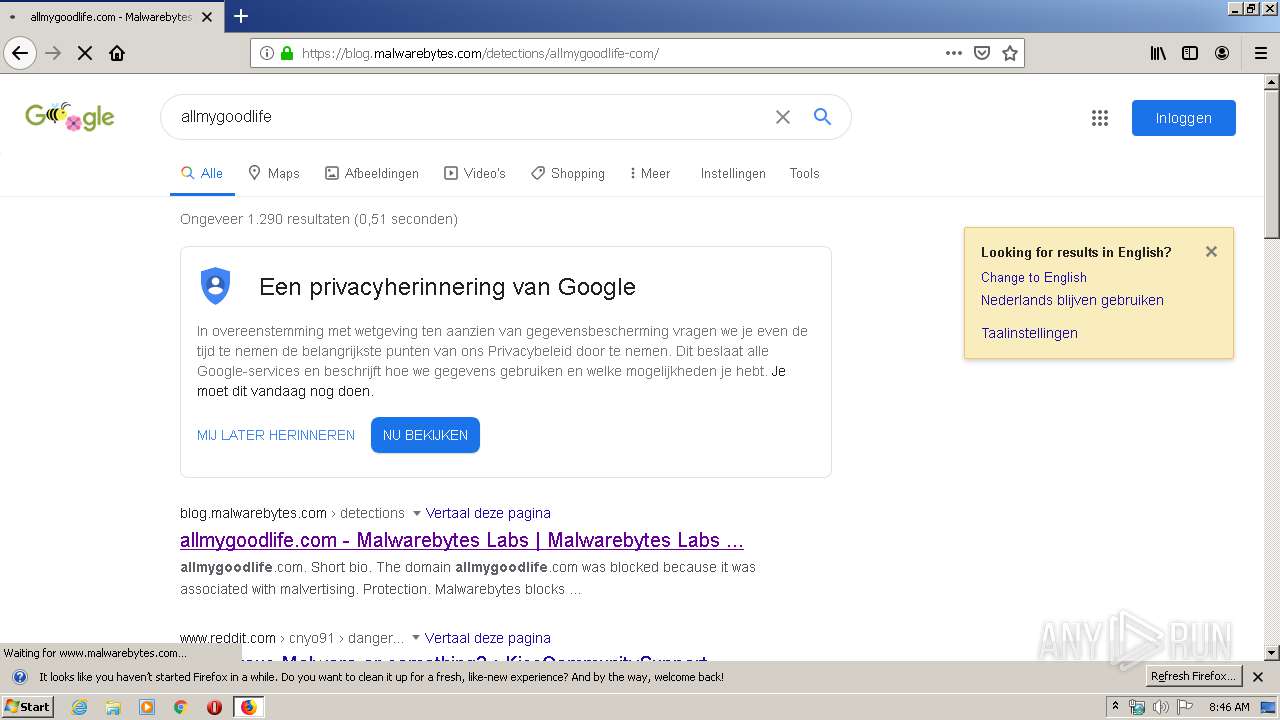Go back to the previous page

coord(20,53)
